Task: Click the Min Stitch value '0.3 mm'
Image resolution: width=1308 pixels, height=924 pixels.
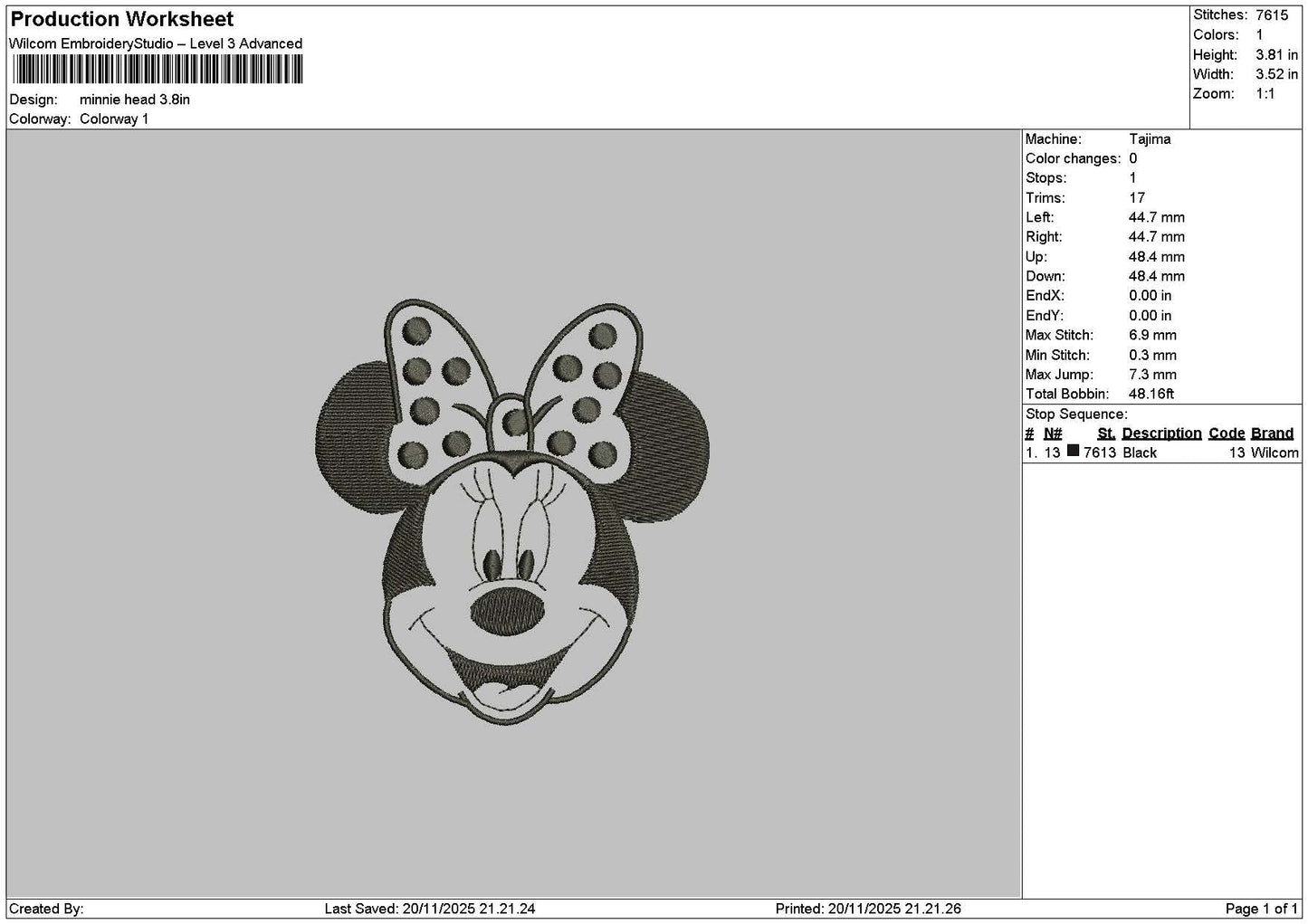Action: pyautogui.click(x=1152, y=355)
